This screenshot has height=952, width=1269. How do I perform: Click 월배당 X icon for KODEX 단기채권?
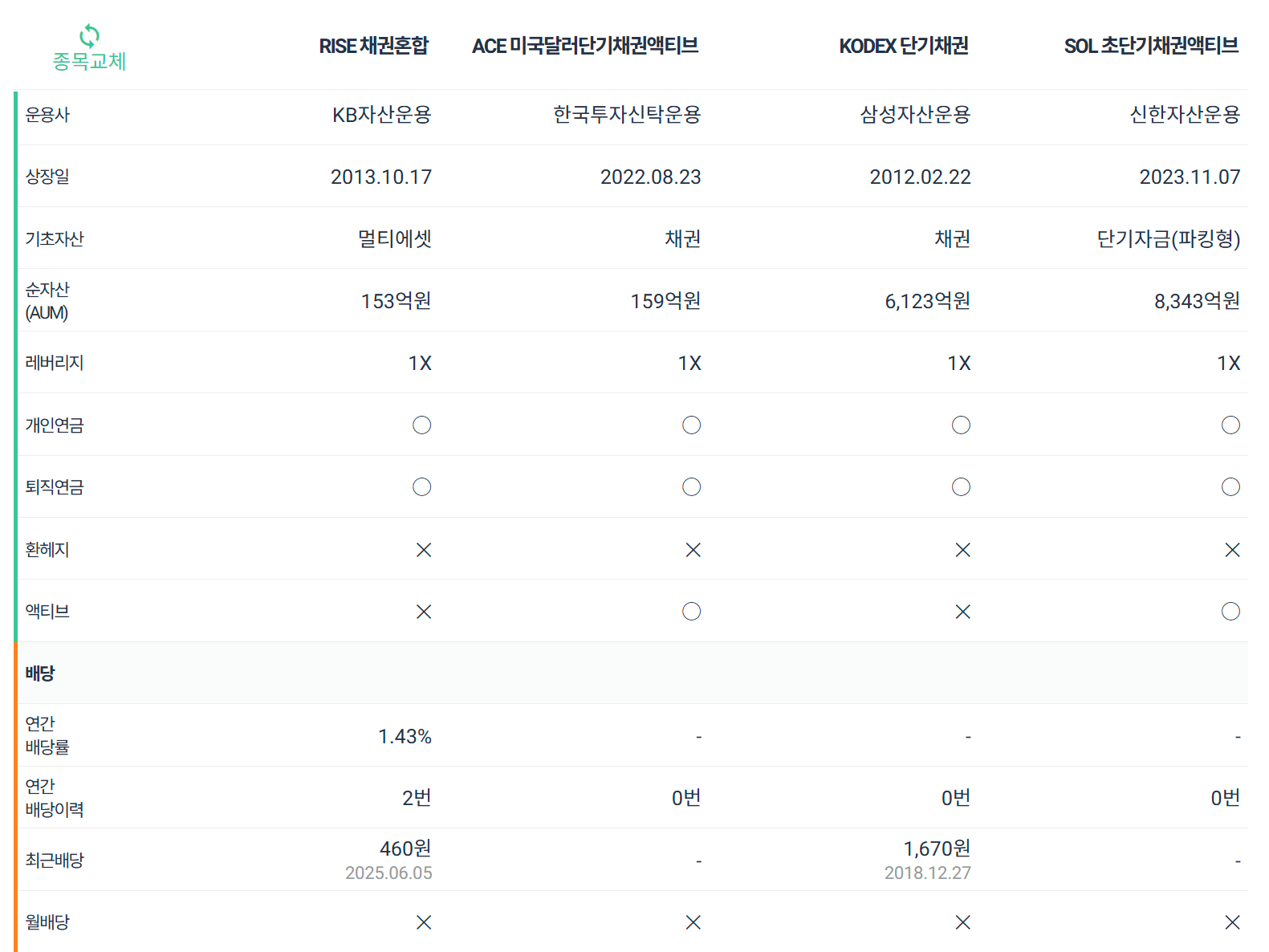(963, 922)
